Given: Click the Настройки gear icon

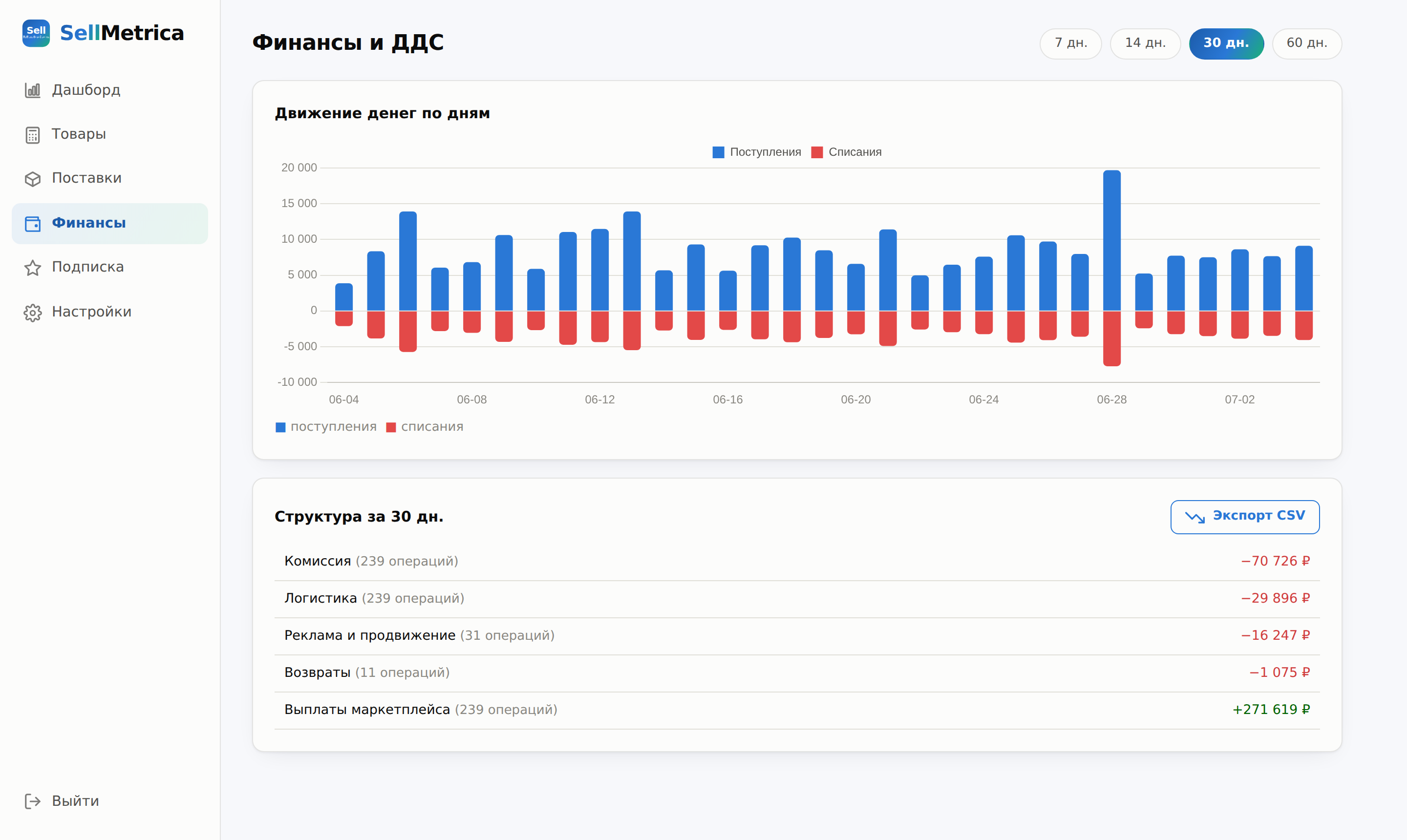Looking at the screenshot, I should [33, 313].
